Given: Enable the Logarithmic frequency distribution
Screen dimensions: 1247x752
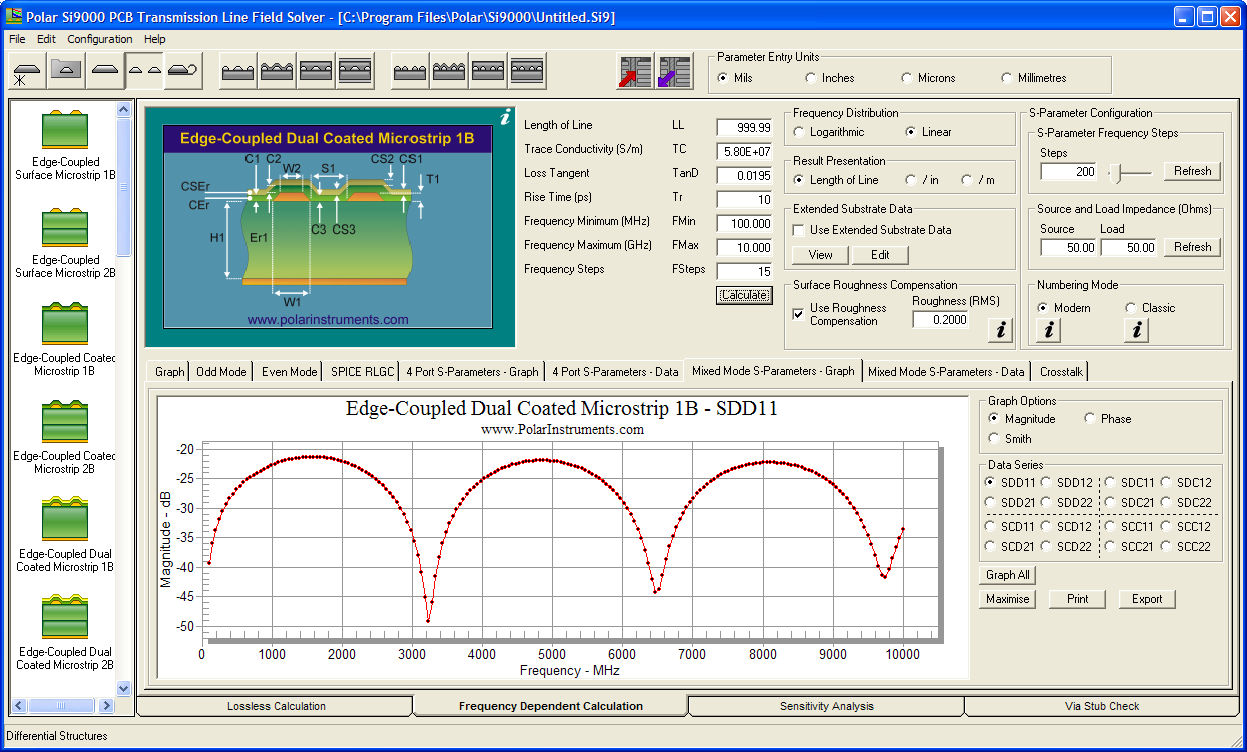Looking at the screenshot, I should (797, 131).
